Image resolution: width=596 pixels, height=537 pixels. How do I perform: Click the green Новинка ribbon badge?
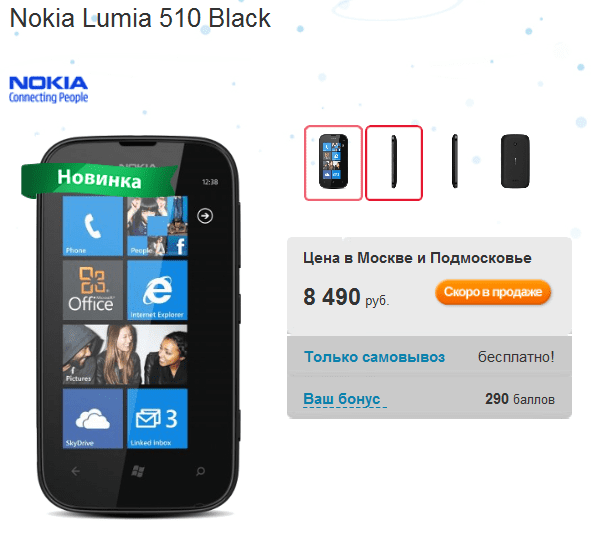point(98,180)
